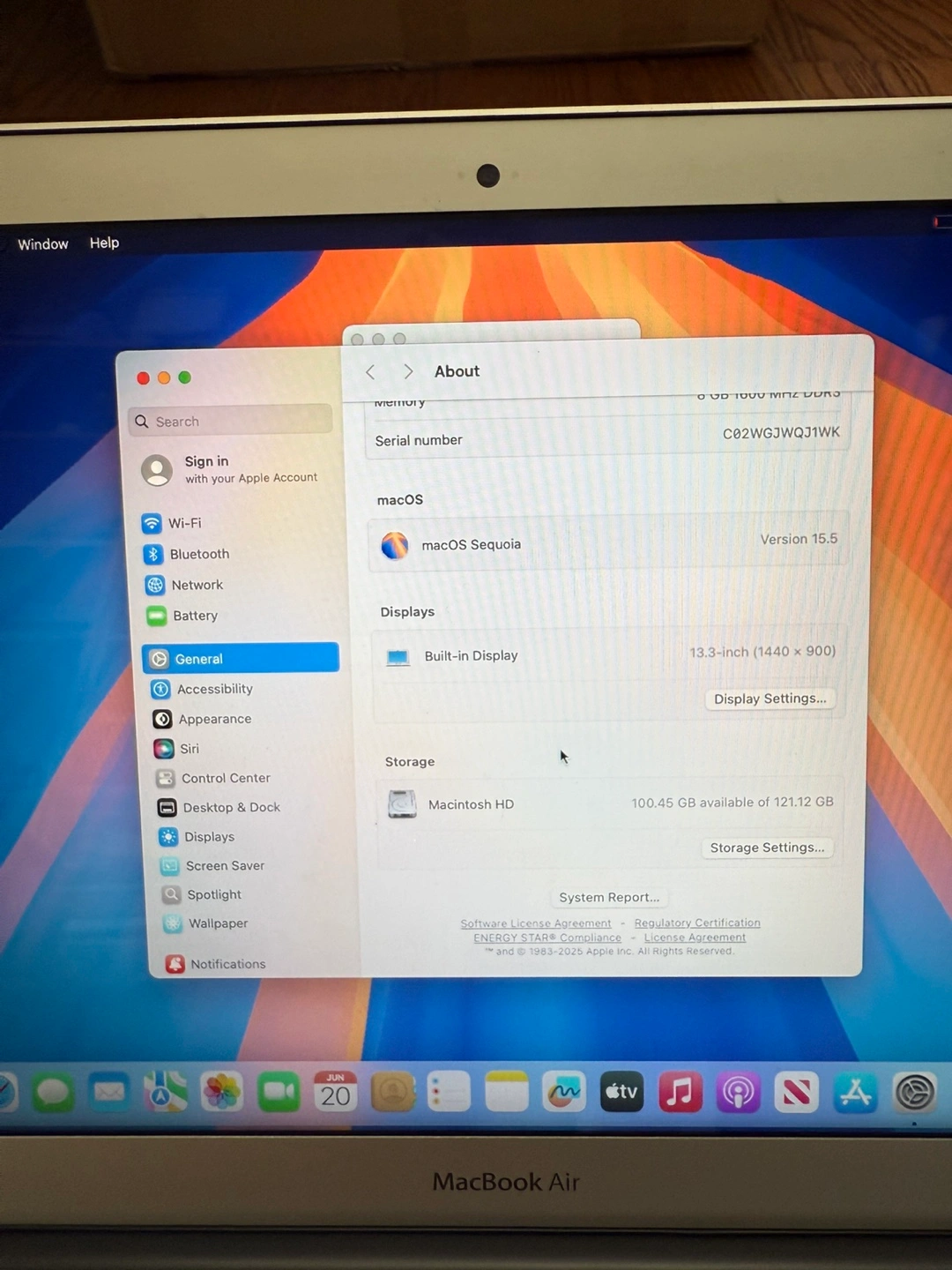
Task: Launch Music from the Dock
Action: coord(681,1092)
